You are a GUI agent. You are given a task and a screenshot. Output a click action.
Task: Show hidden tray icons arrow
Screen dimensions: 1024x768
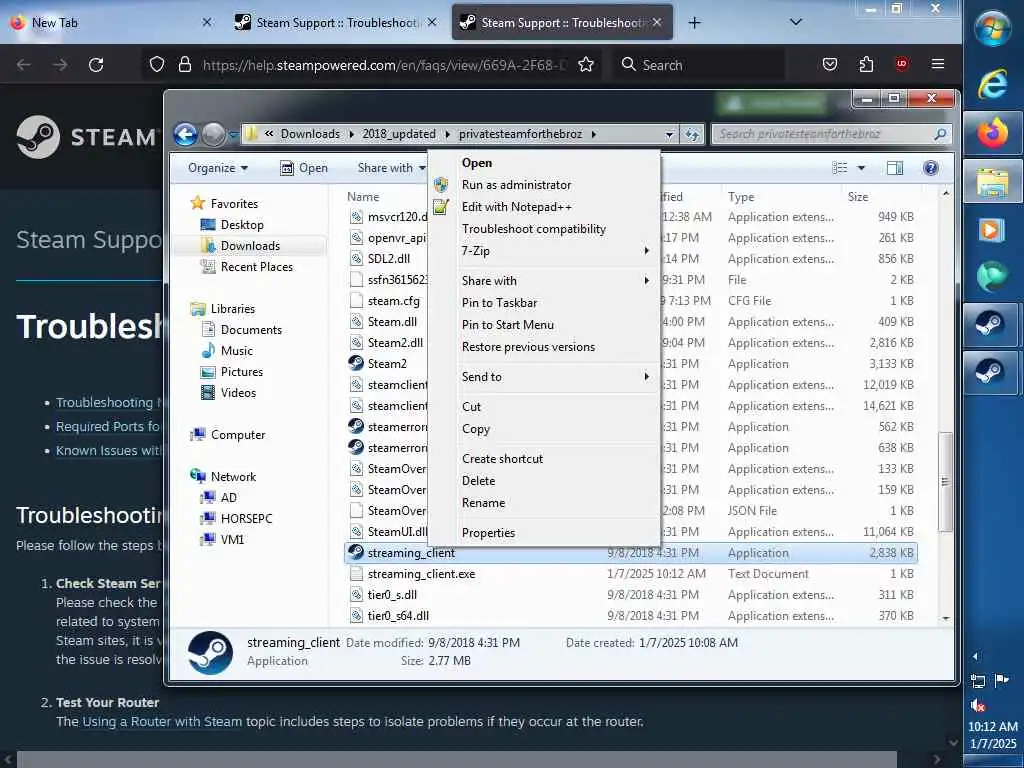coord(976,656)
